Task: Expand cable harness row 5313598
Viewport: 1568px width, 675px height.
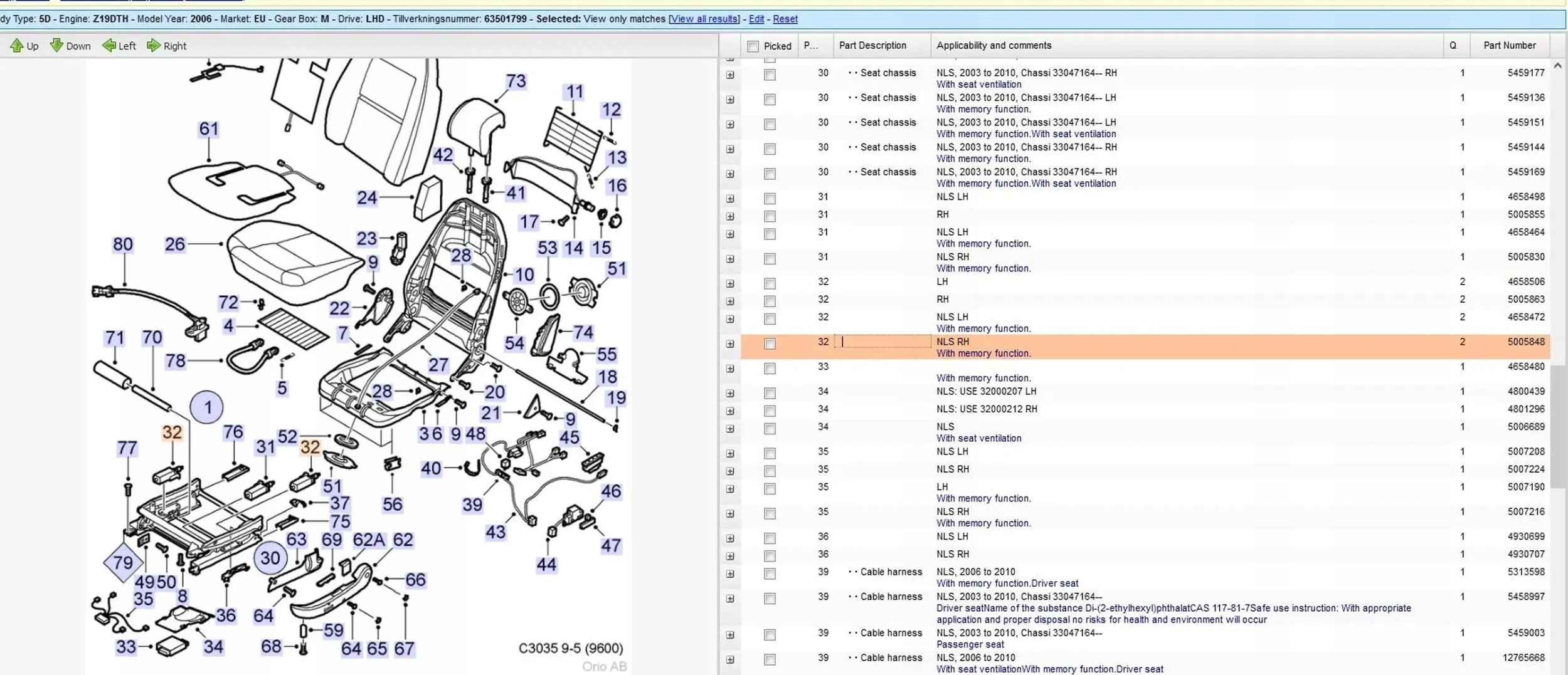Action: click(x=730, y=574)
